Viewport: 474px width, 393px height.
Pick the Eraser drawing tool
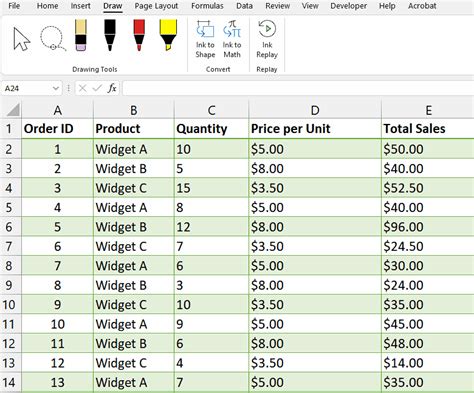point(81,35)
